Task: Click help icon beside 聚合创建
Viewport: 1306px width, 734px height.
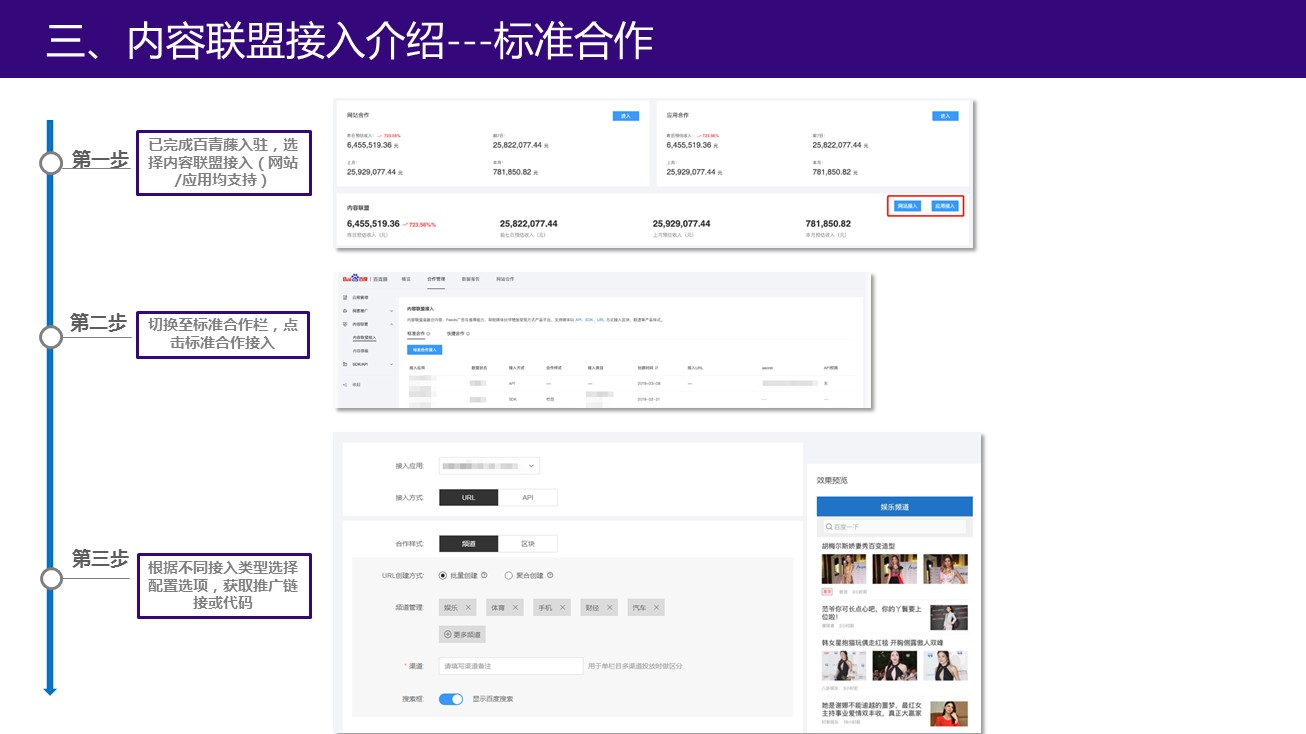Action: pos(550,575)
